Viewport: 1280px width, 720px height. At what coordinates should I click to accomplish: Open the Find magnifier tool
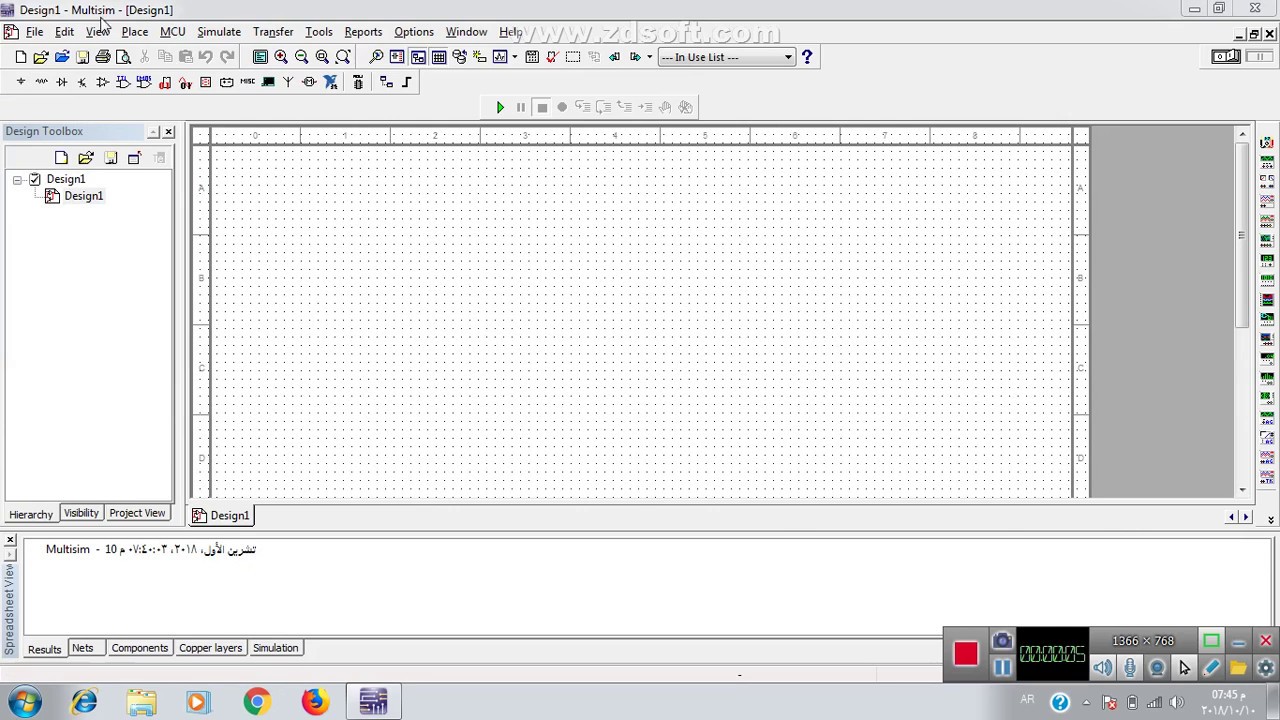pos(376,57)
